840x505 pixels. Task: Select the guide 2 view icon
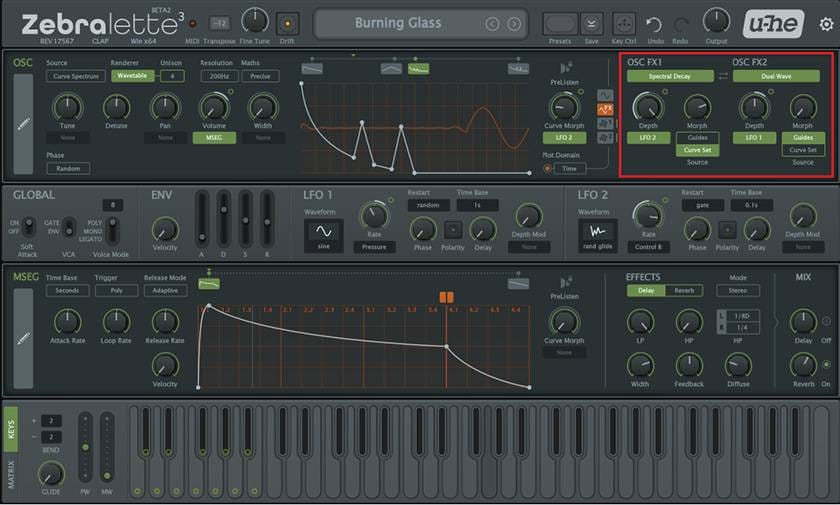(605, 137)
